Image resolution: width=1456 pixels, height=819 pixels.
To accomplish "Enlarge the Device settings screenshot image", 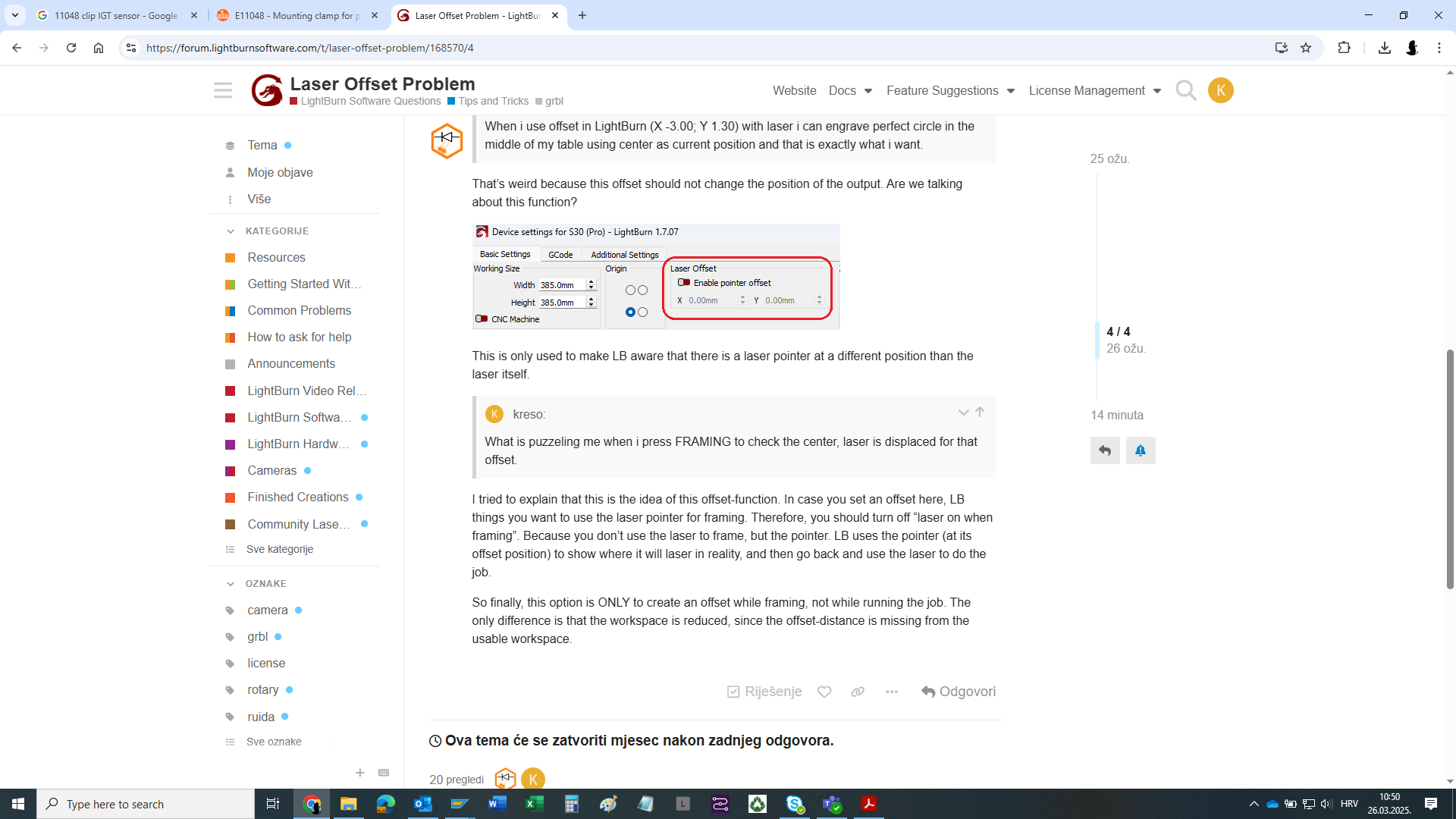I will 656,276.
